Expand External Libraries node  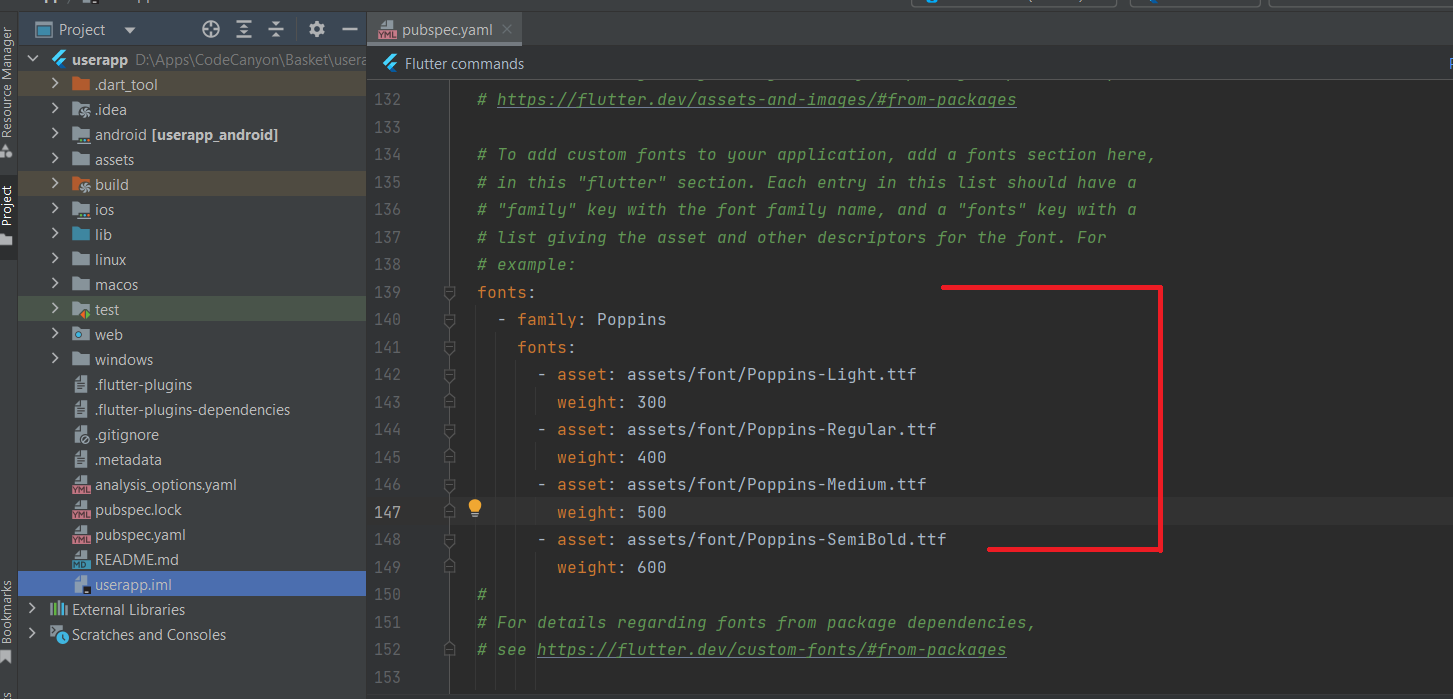pyautogui.click(x=32, y=609)
